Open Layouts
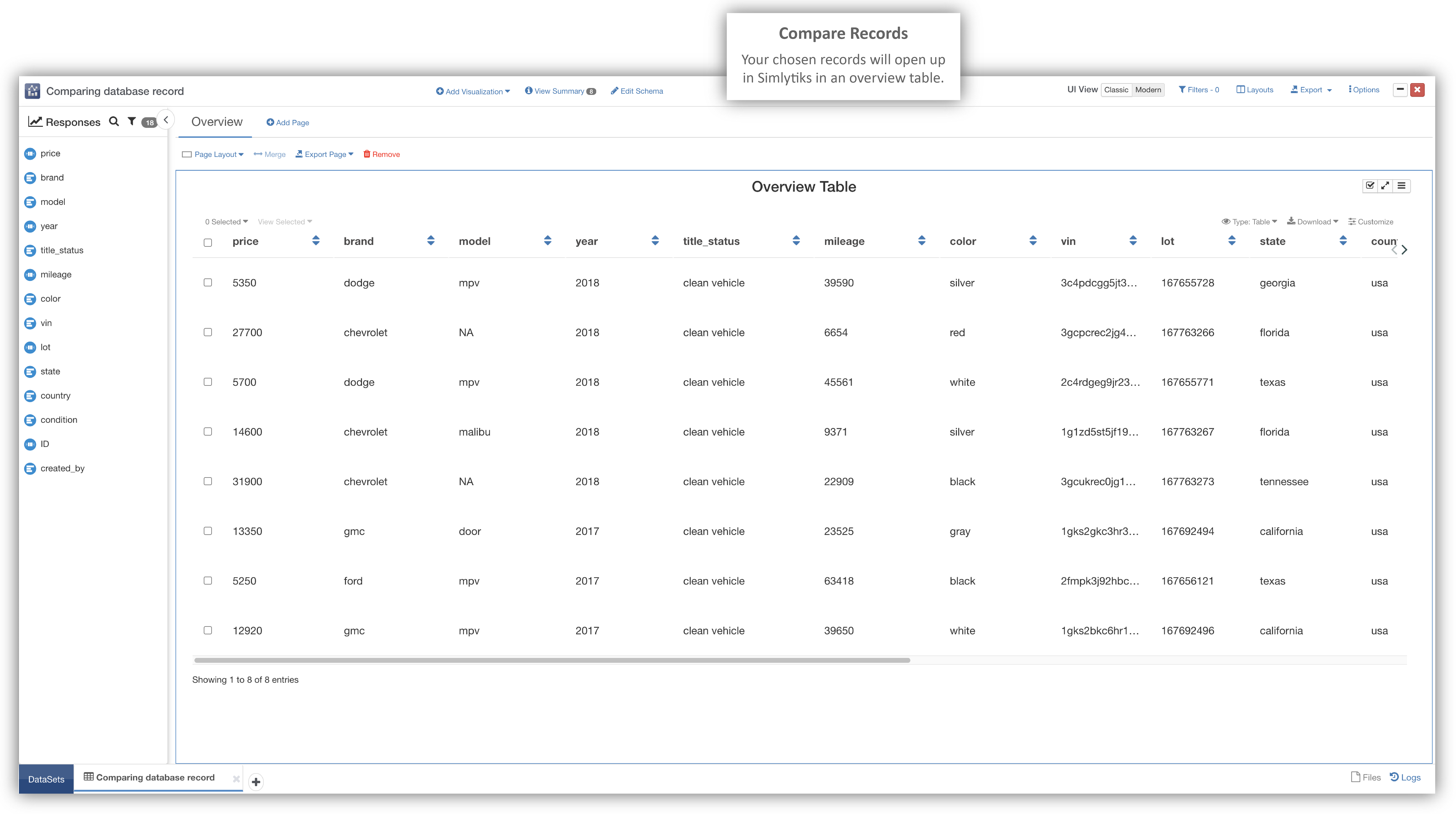The image size is (1456, 814). click(x=1254, y=90)
